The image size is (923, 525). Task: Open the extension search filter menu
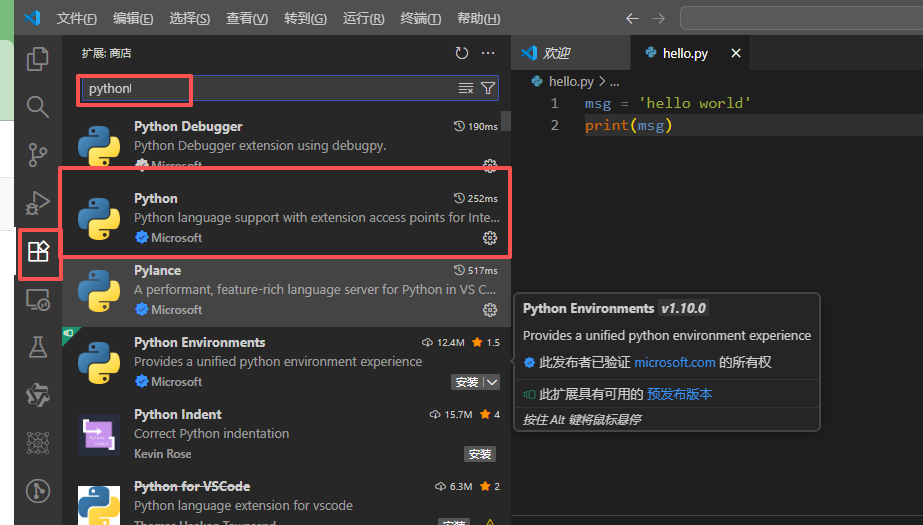488,88
